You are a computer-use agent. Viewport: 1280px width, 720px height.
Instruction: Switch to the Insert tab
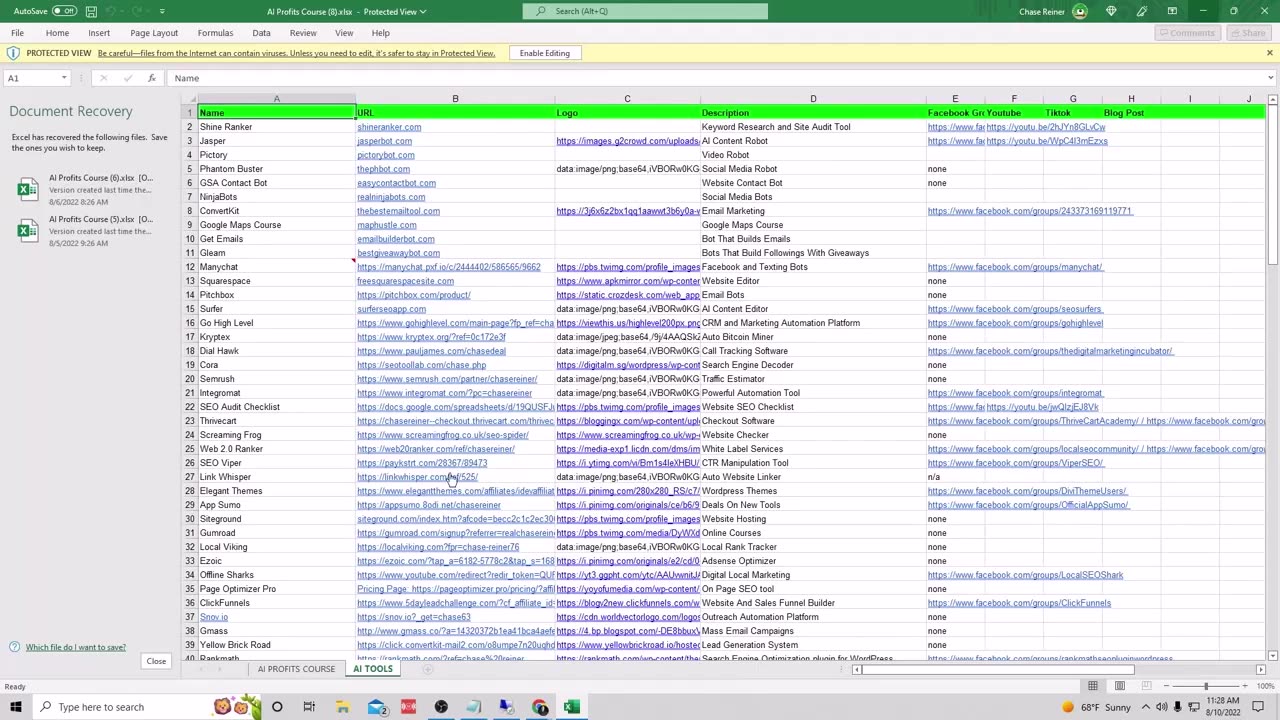pos(99,33)
